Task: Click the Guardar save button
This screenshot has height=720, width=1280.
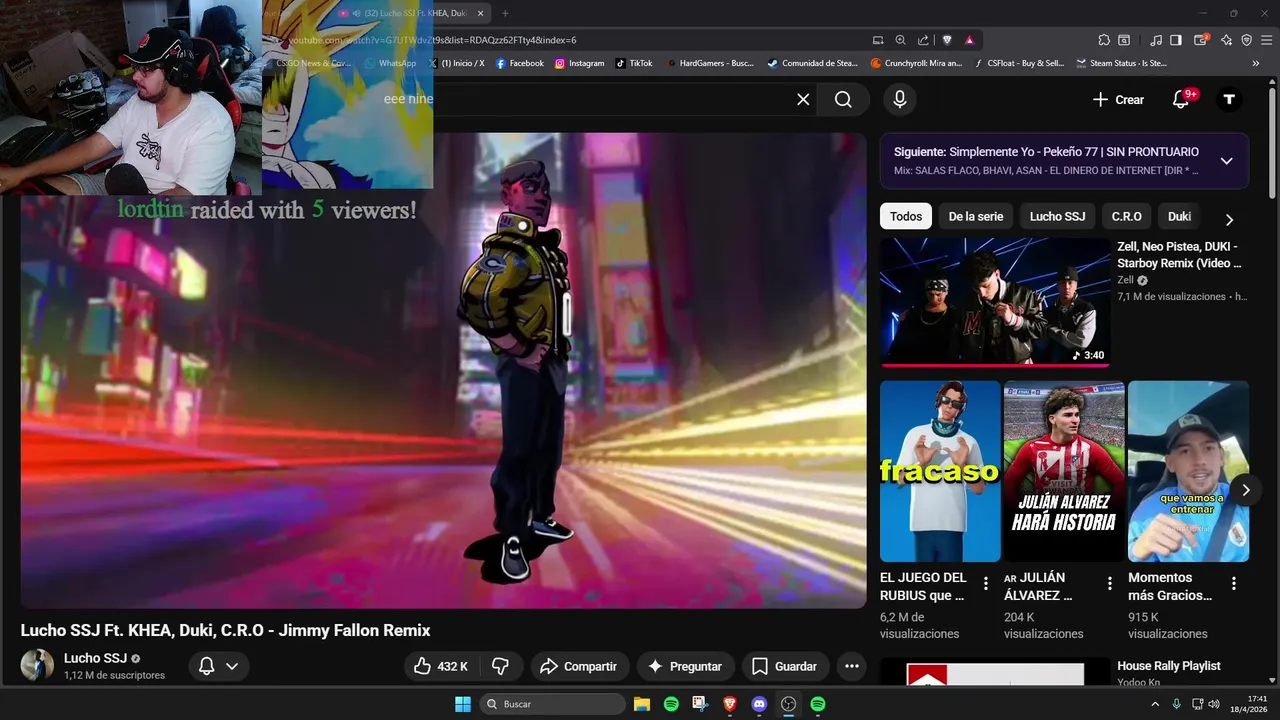Action: 784,666
